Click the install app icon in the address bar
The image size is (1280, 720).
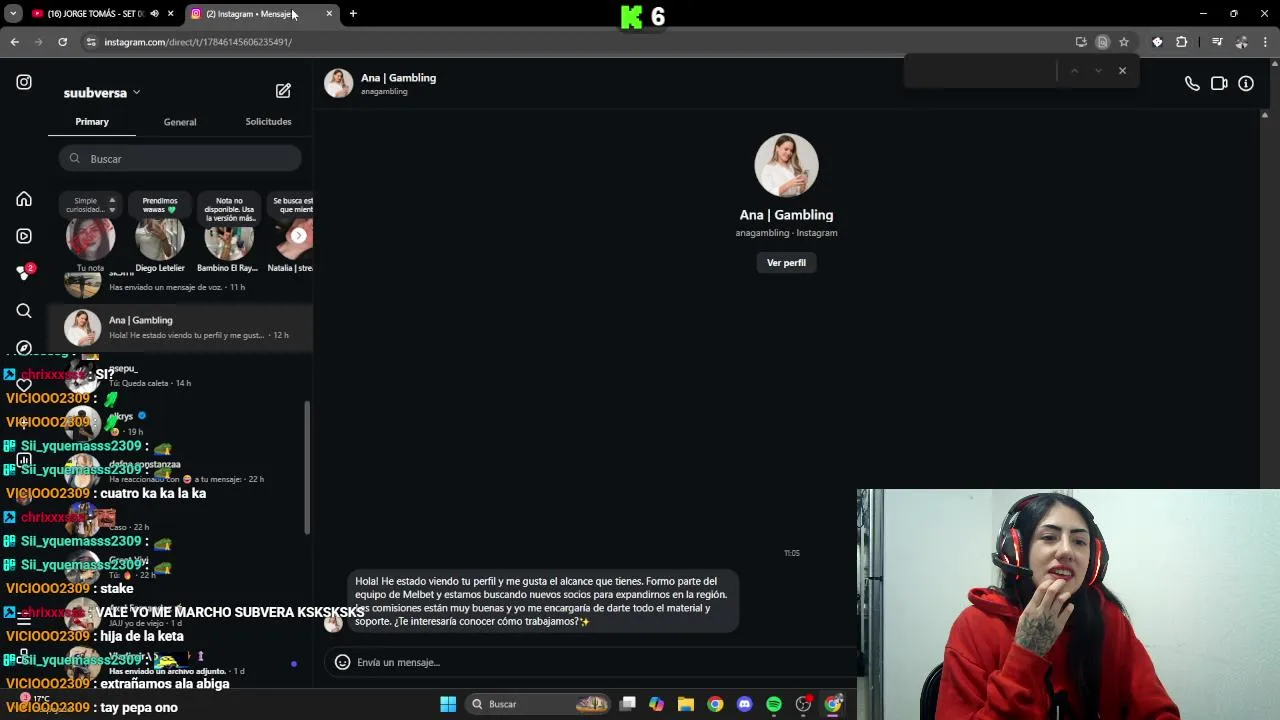point(1081,42)
